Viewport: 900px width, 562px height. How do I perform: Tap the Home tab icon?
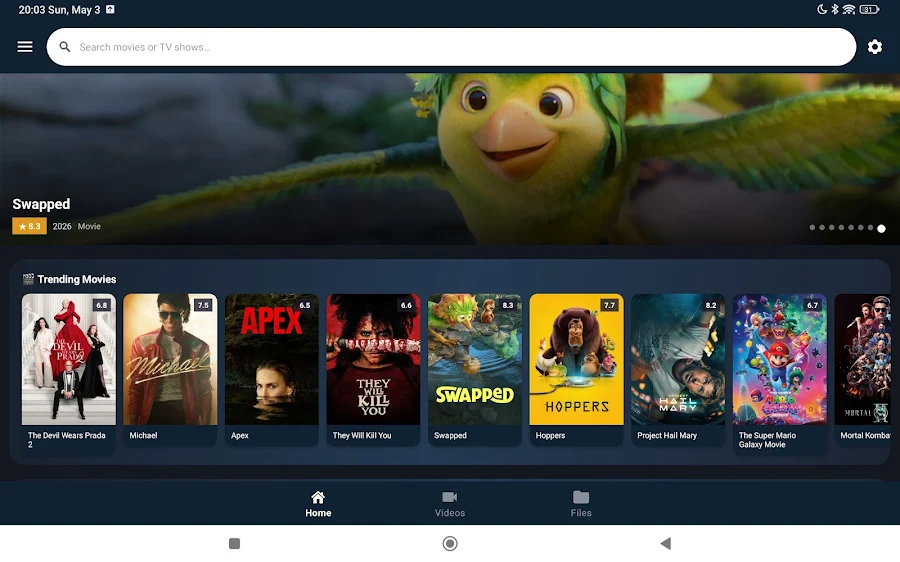click(x=318, y=497)
